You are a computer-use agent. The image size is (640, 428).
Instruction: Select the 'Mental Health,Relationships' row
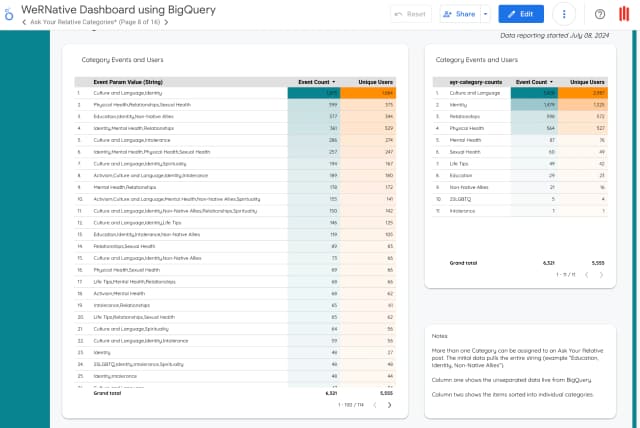coord(235,187)
